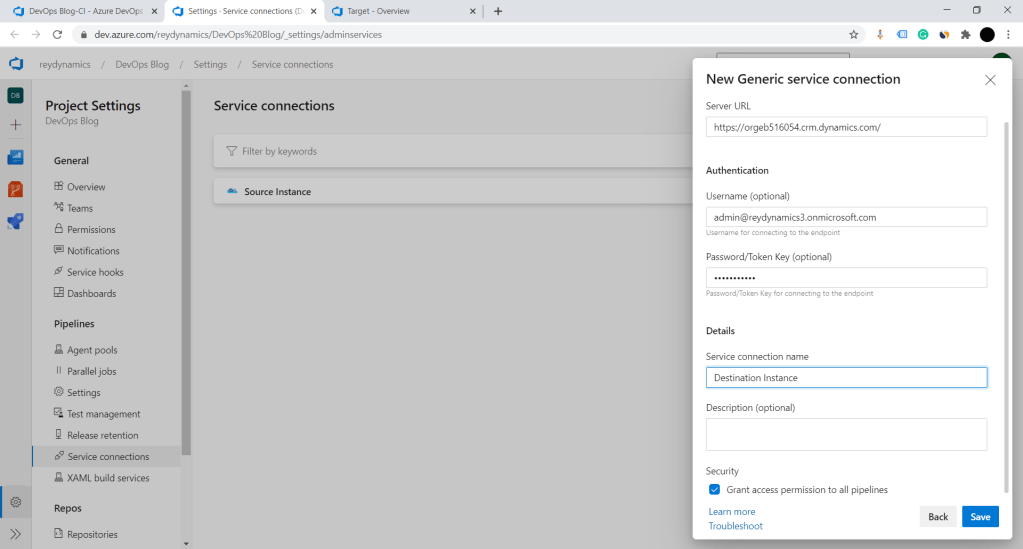1023x549 pixels.
Task: Click the plus icon in left sidebar
Action: click(x=16, y=125)
